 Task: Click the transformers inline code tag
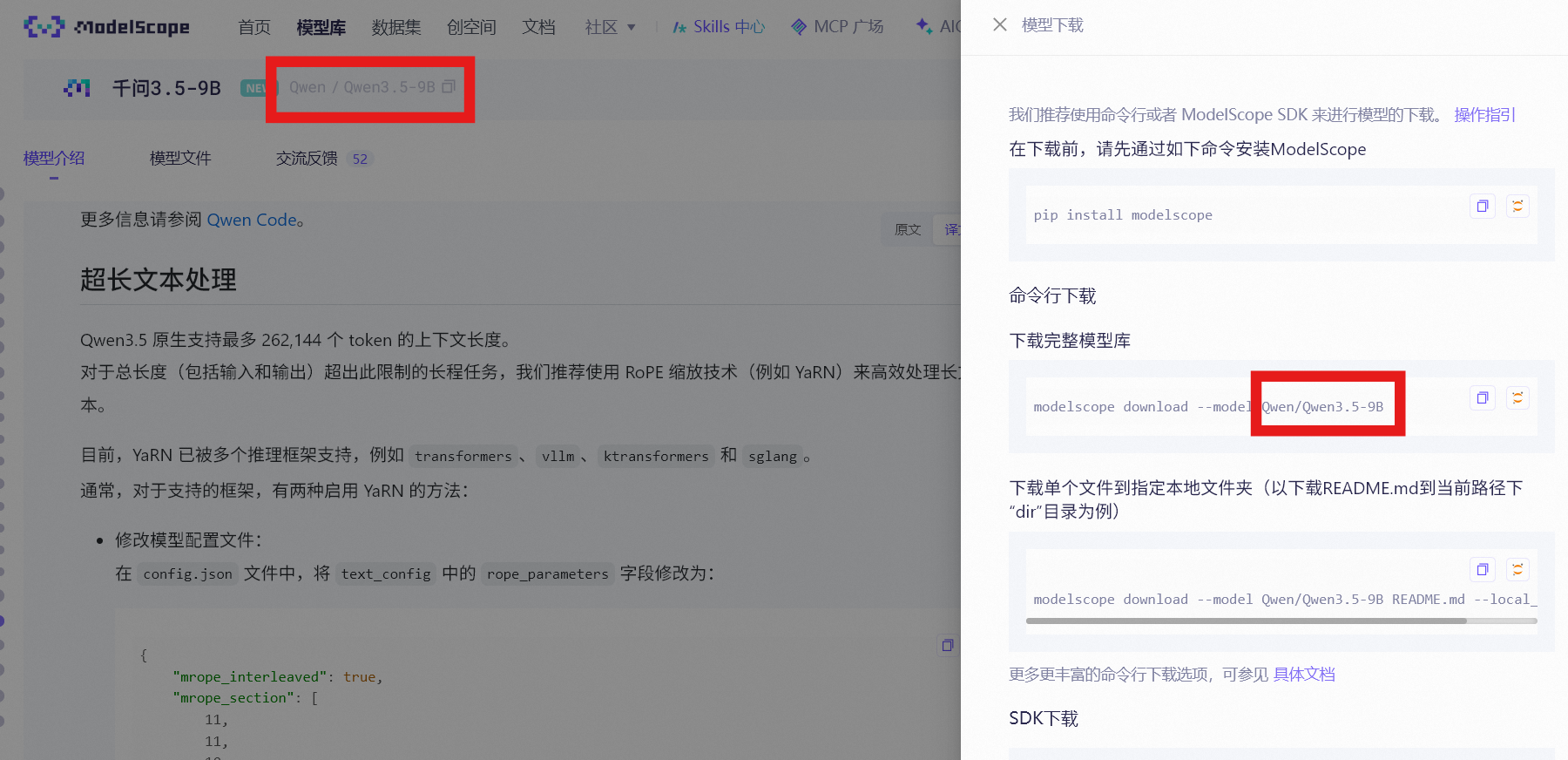(x=463, y=456)
